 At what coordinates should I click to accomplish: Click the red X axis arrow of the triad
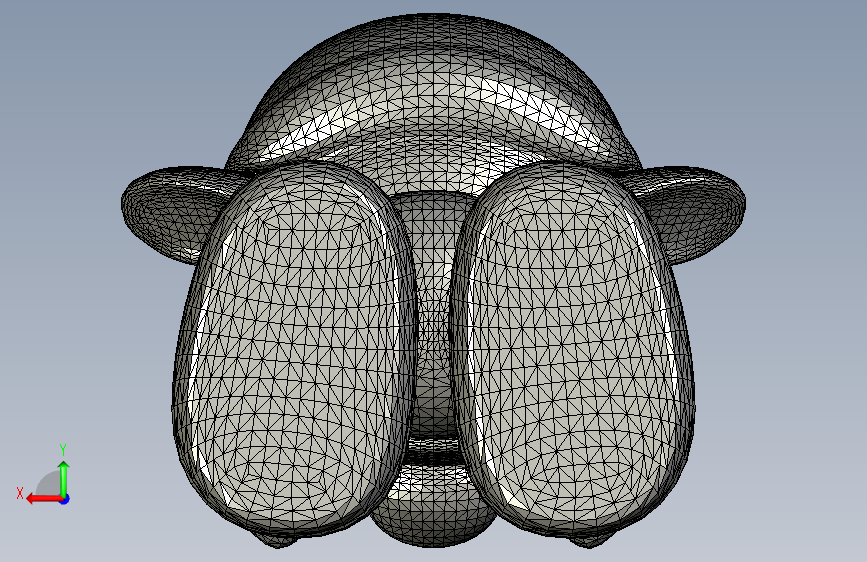point(43,499)
